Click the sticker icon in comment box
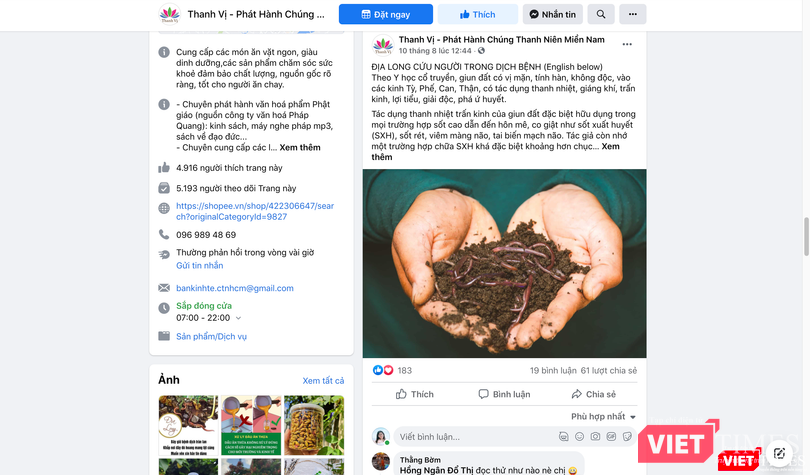The image size is (810, 475). [x=627, y=437]
